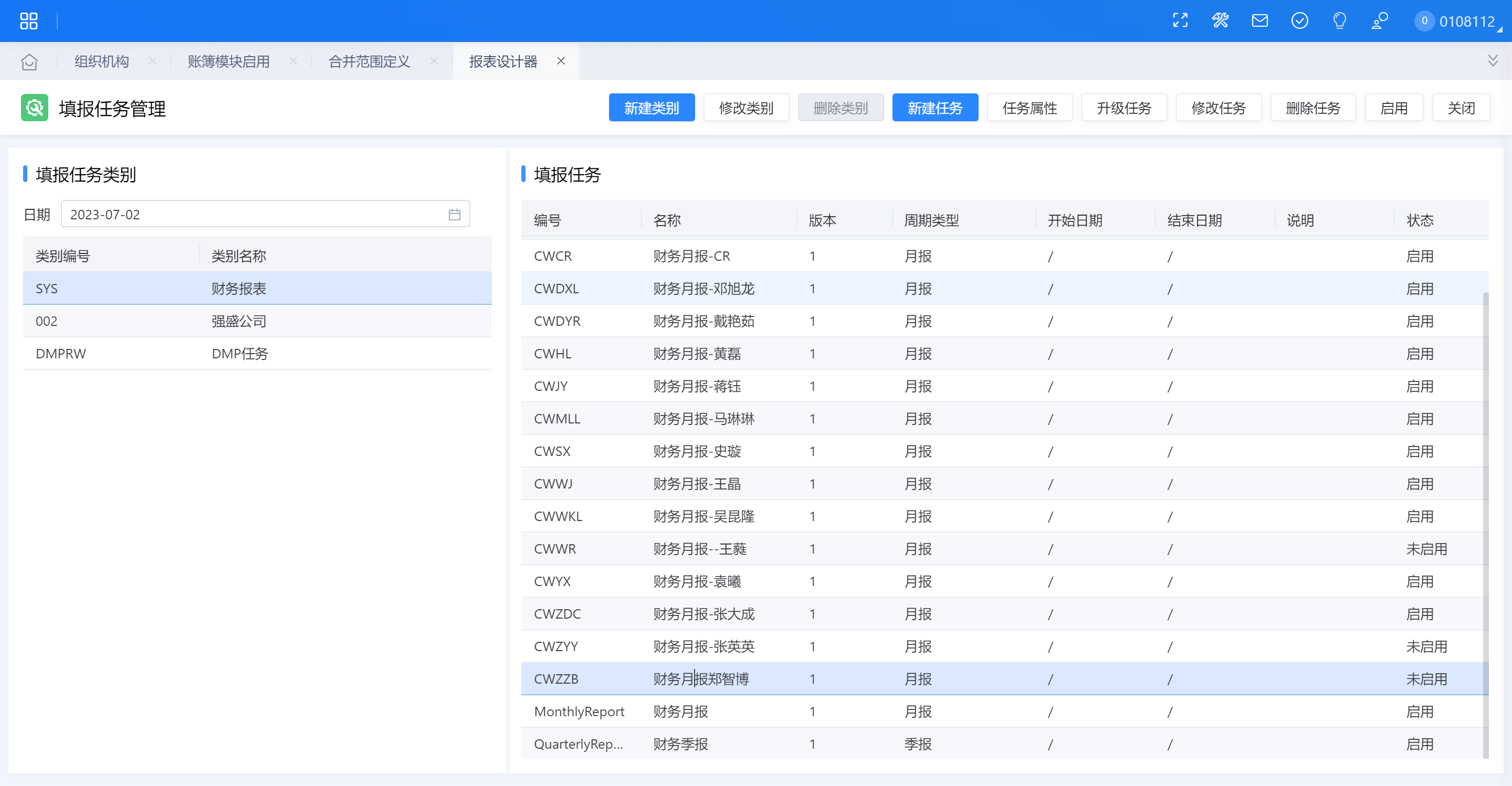This screenshot has width=1512, height=786.
Task: Open the tools wrench icon
Action: click(1220, 21)
